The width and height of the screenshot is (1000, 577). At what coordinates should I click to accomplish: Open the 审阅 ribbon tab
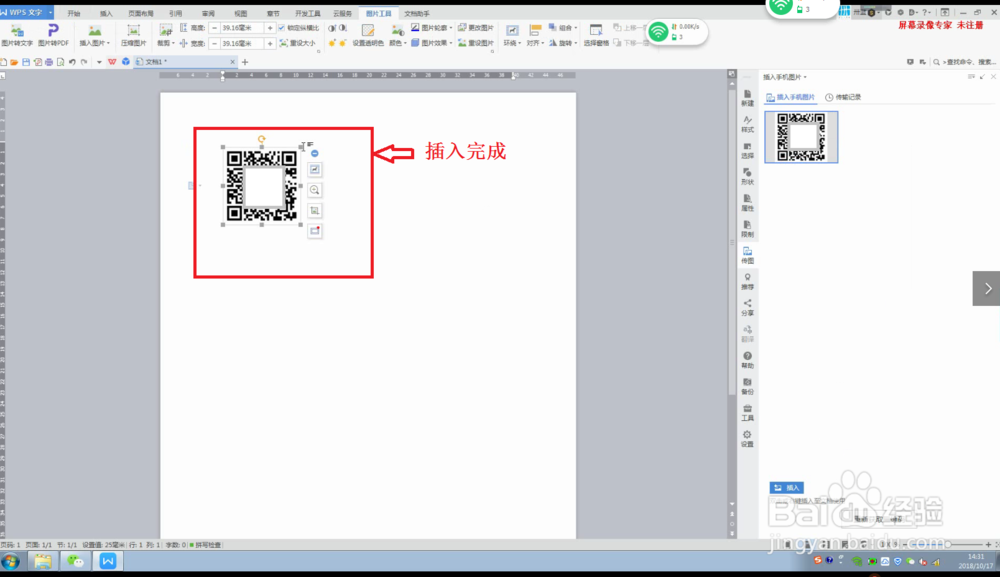208,13
